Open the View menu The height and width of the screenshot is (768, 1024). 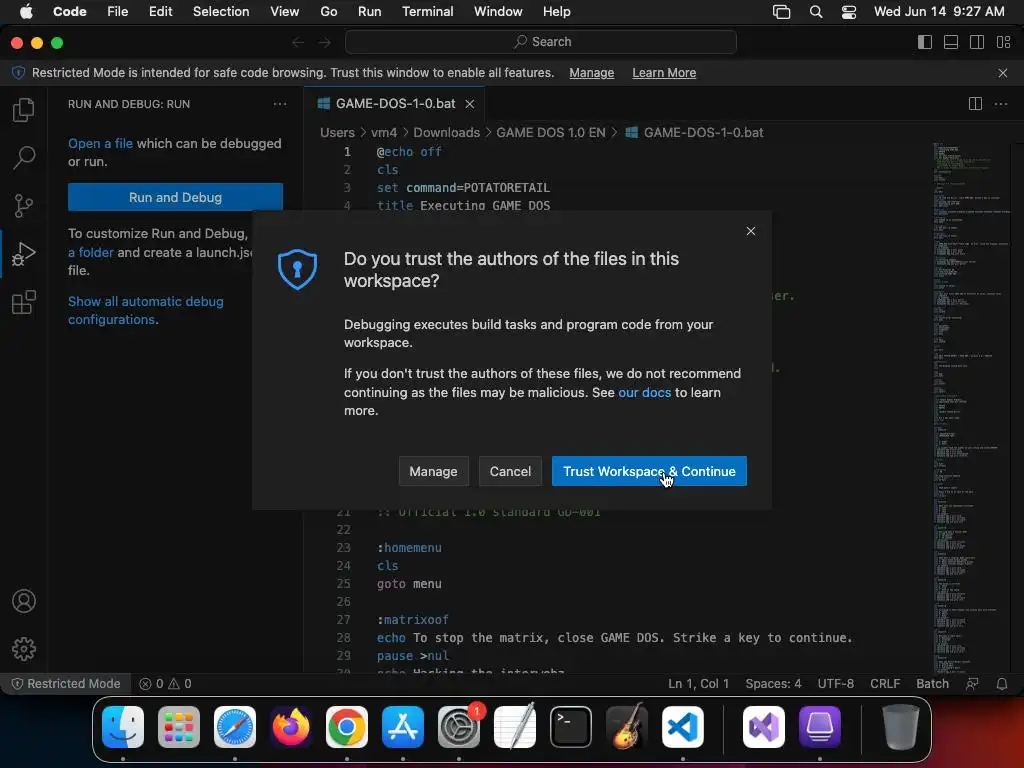[x=285, y=12]
